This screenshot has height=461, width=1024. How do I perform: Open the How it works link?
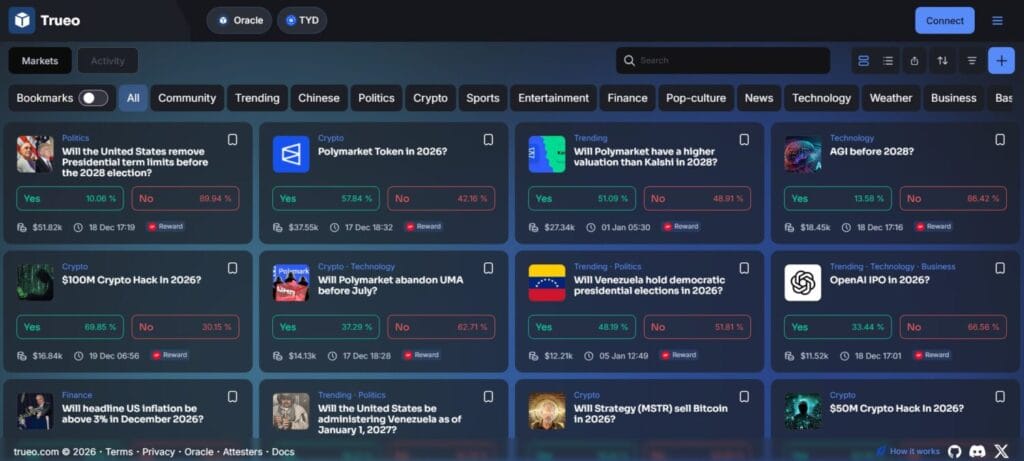[x=908, y=451]
